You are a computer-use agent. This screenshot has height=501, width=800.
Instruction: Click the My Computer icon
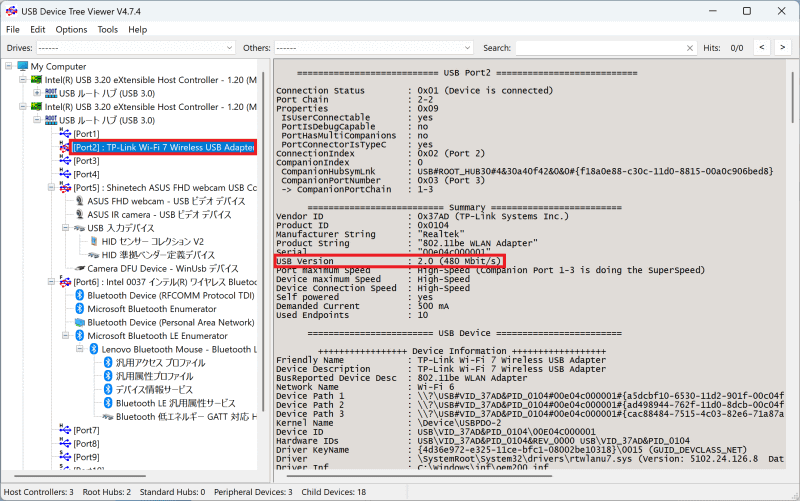coord(22,66)
